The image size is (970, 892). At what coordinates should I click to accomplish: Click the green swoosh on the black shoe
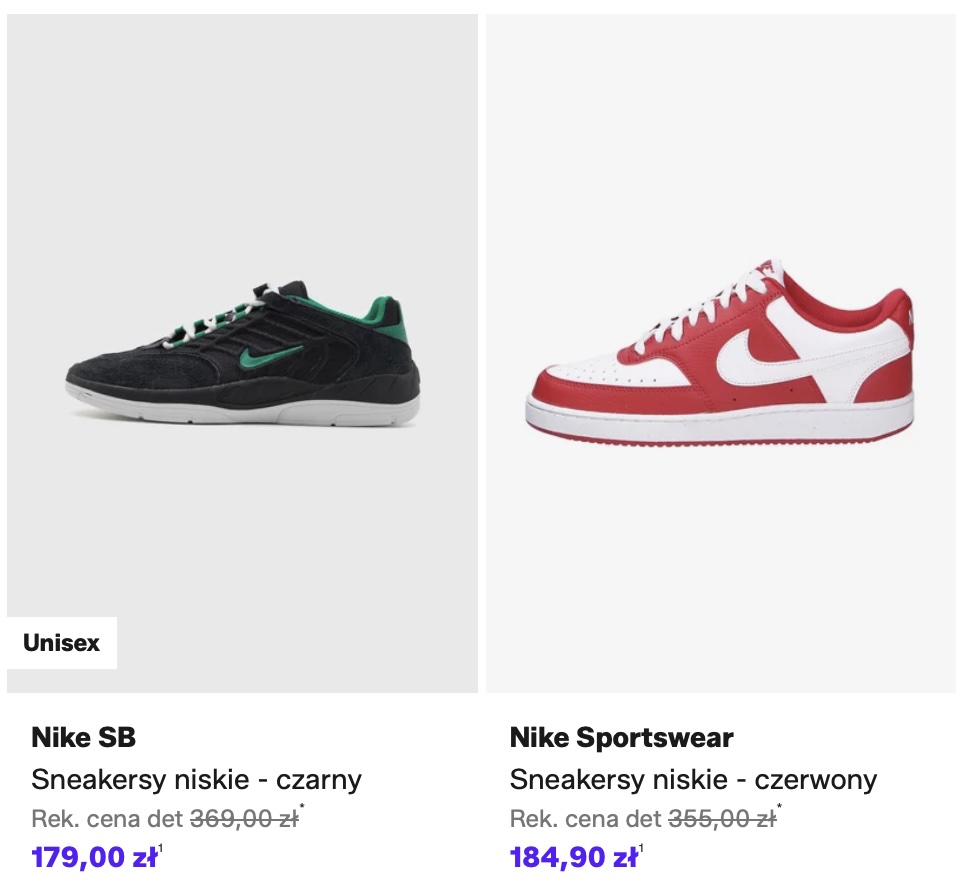click(269, 353)
